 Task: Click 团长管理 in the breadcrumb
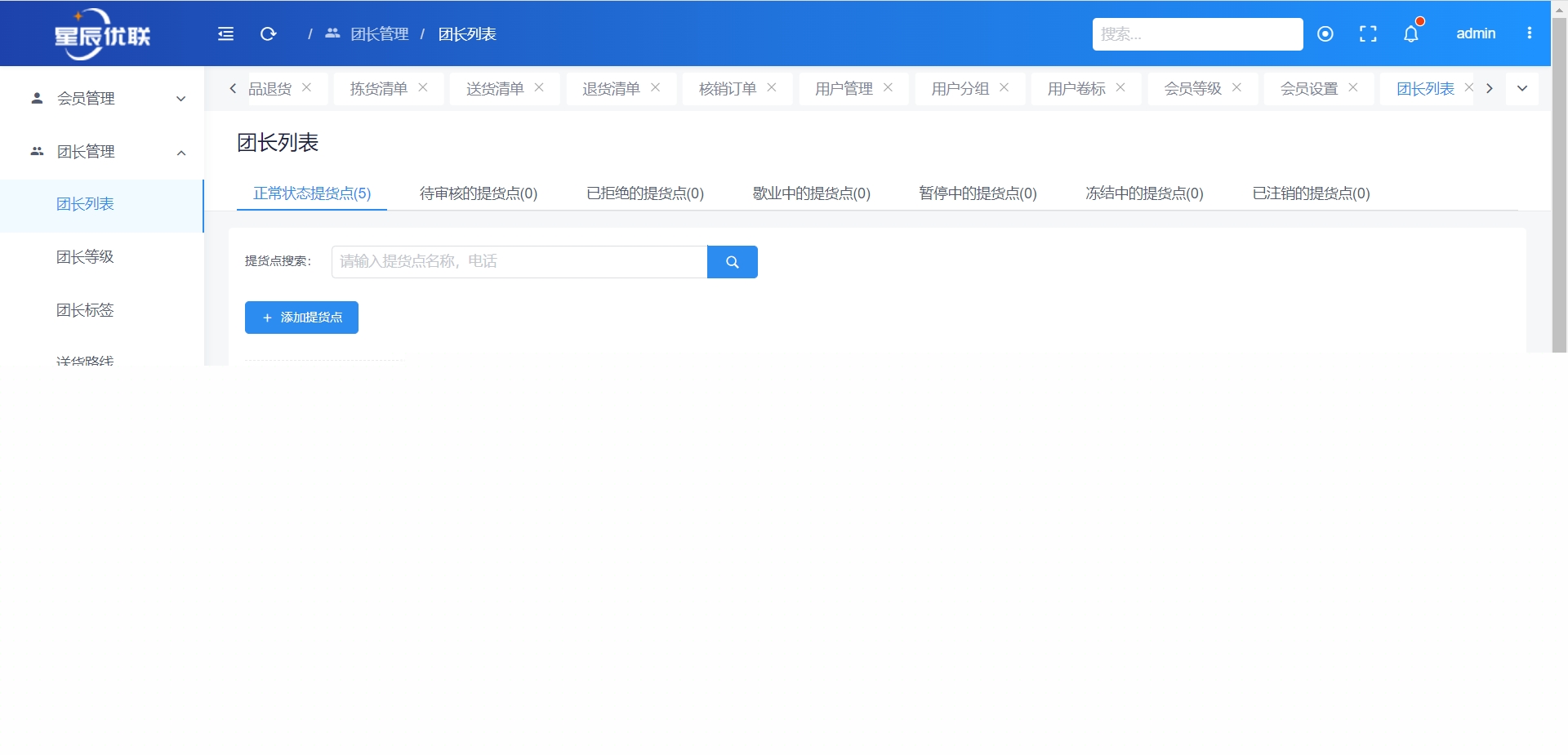click(x=380, y=34)
